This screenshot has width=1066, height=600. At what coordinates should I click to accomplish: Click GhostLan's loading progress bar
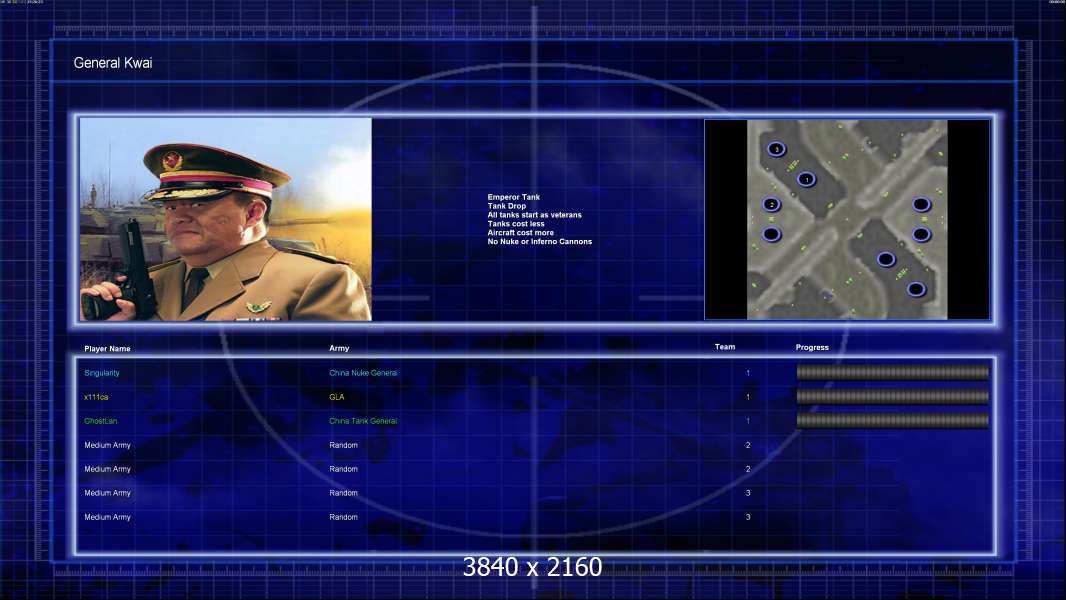[893, 421]
